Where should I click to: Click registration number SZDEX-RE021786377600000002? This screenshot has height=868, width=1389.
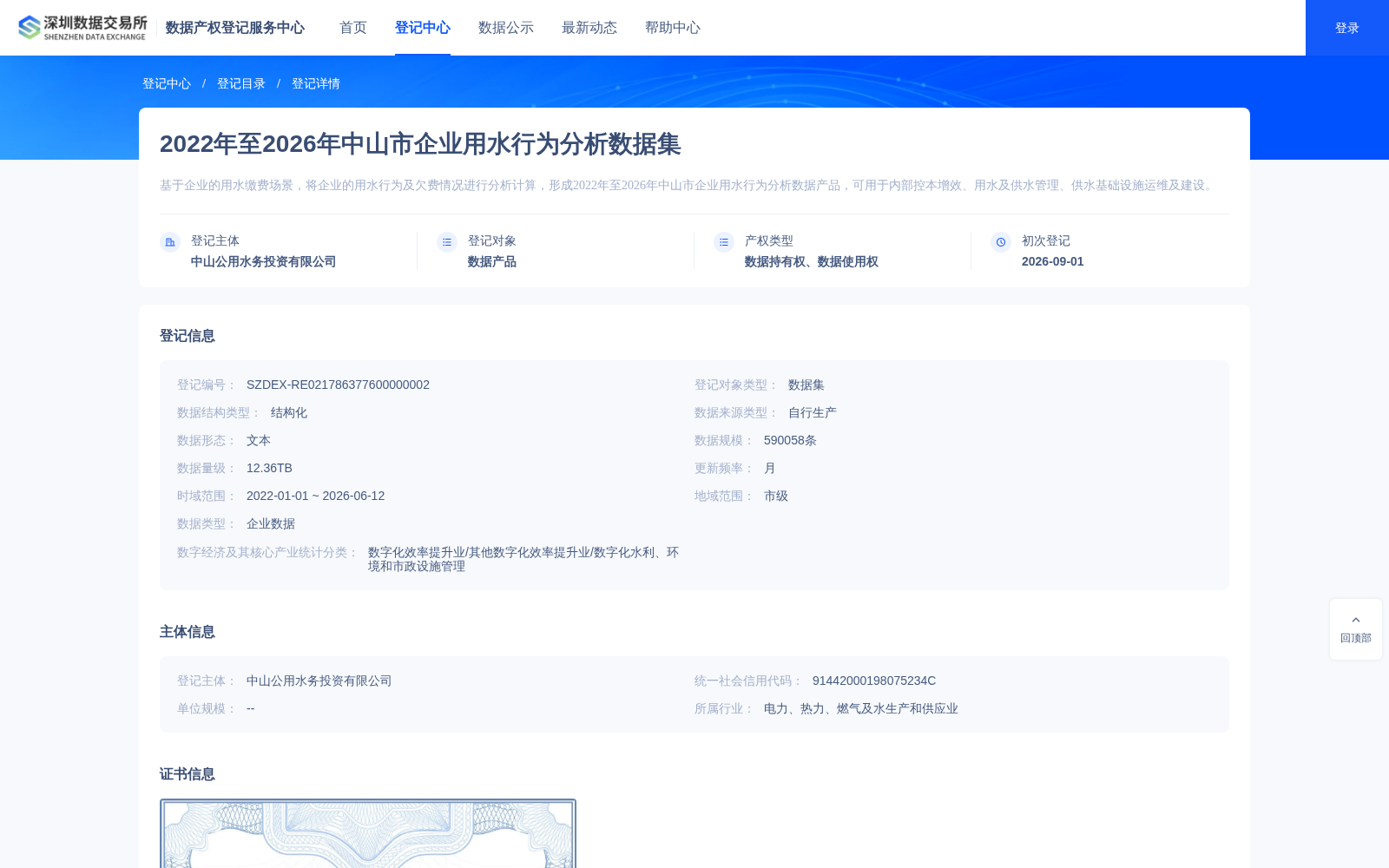[x=338, y=385]
